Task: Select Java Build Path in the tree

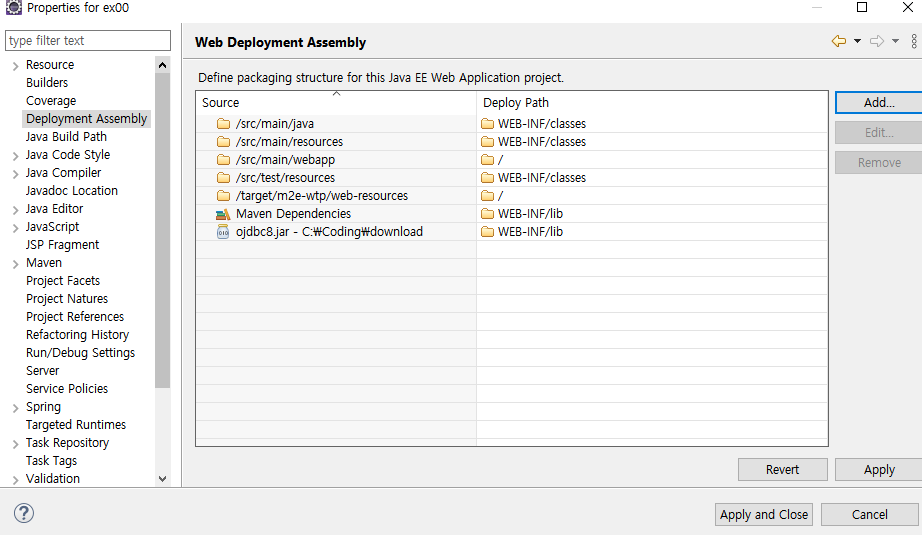Action: [66, 137]
